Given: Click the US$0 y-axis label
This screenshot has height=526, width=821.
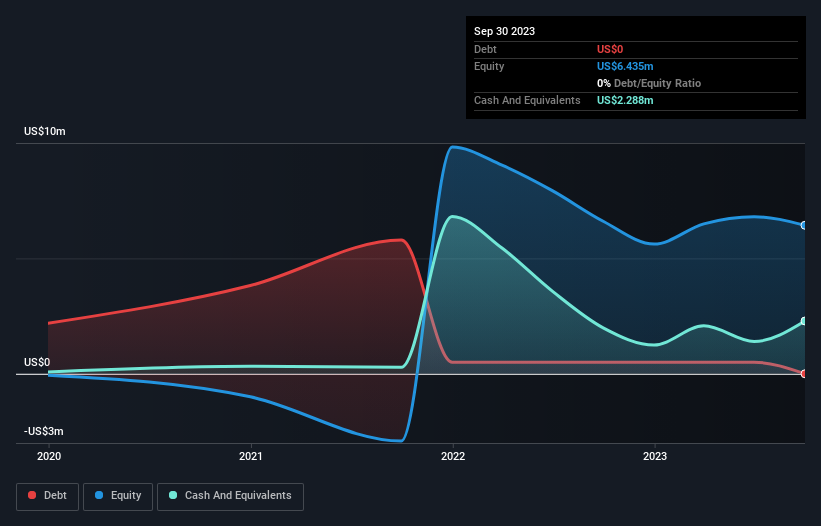Looking at the screenshot, I should point(37,362).
